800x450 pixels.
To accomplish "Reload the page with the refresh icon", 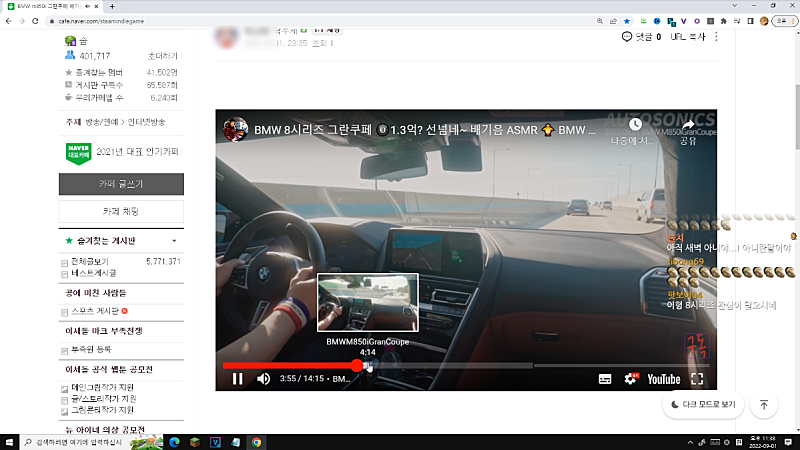I will pyautogui.click(x=35, y=21).
